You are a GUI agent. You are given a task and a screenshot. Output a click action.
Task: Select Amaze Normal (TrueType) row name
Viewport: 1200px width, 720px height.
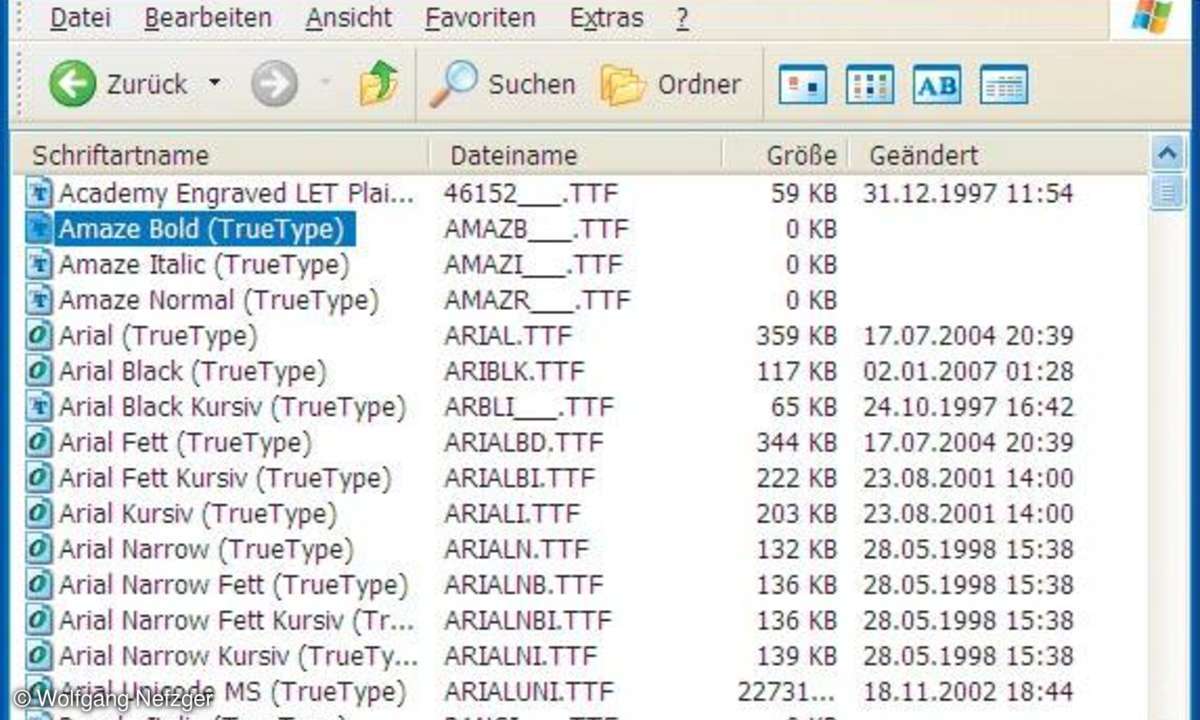point(219,300)
